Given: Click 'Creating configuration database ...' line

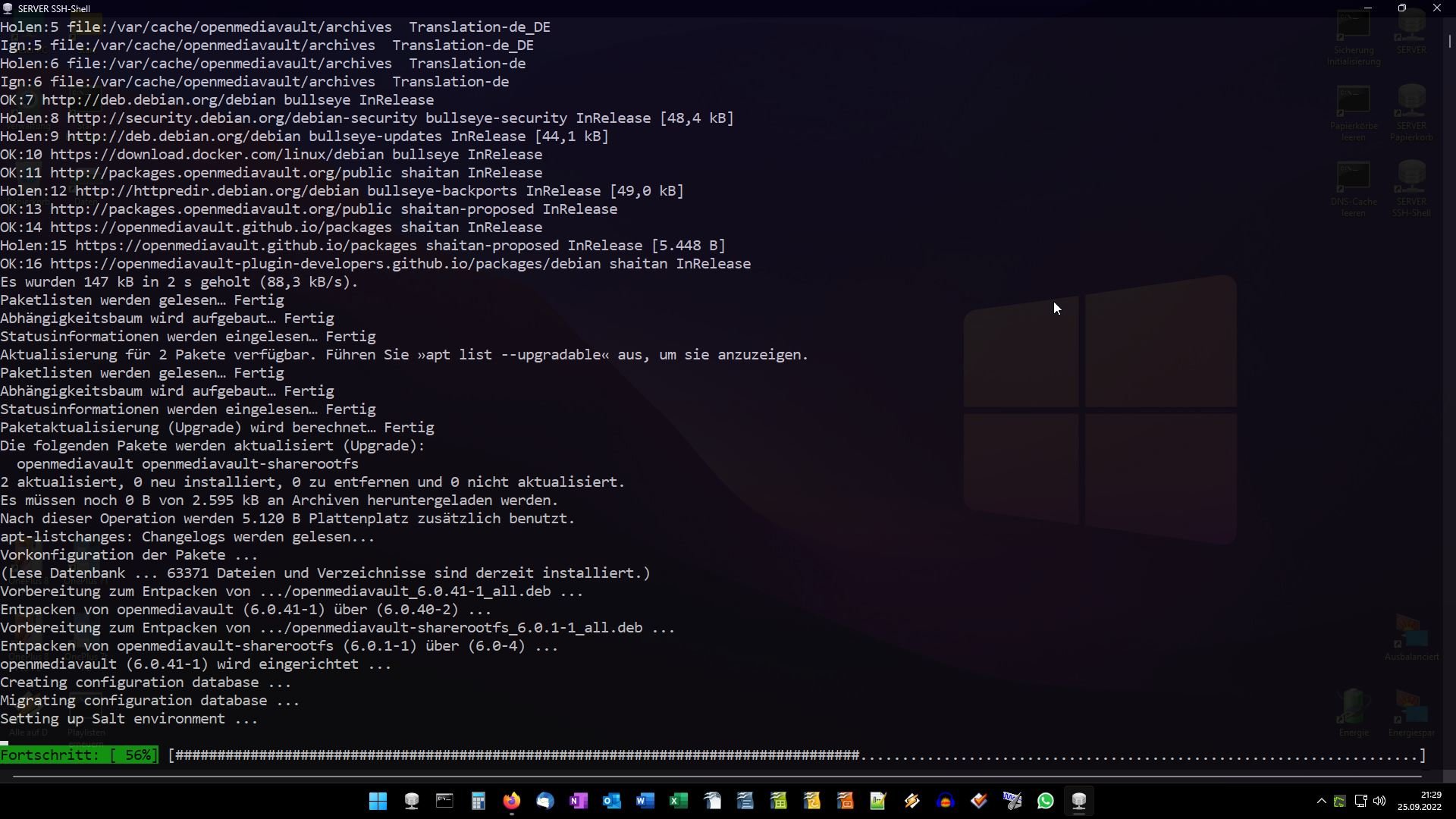Looking at the screenshot, I should click(146, 682).
